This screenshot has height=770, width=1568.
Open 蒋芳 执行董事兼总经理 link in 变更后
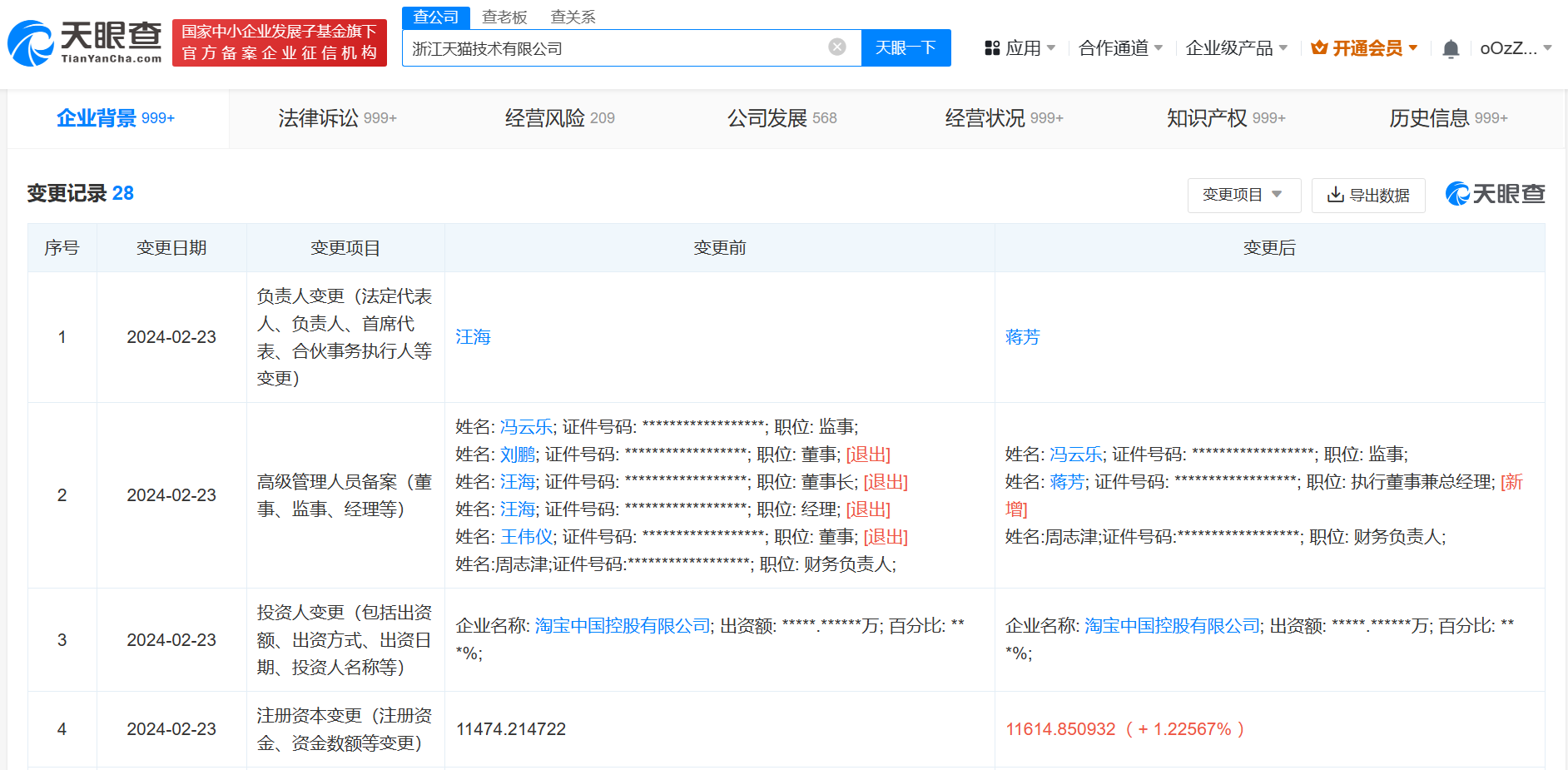1068,482
